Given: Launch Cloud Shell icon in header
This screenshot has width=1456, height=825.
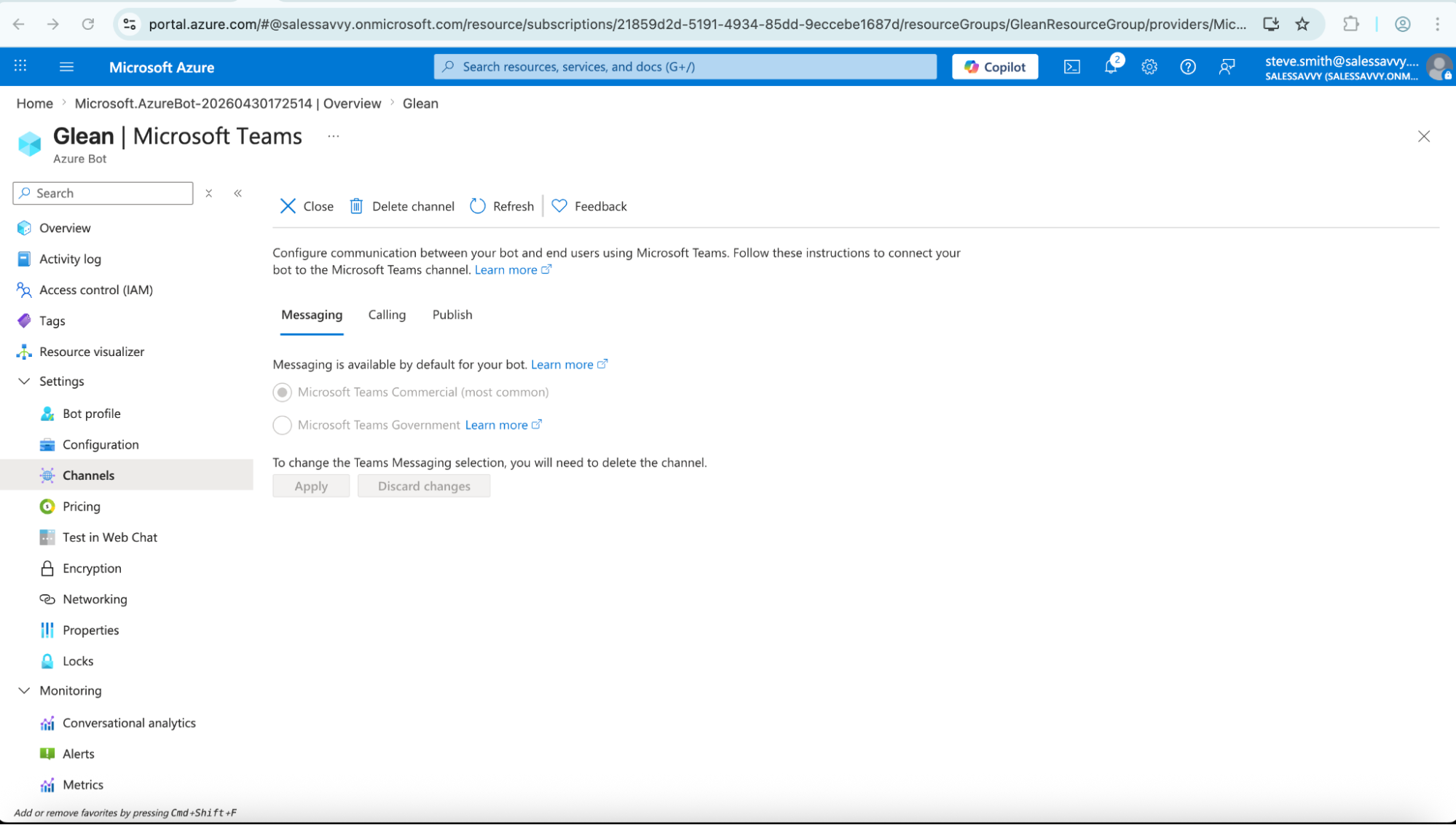Looking at the screenshot, I should pyautogui.click(x=1071, y=66).
